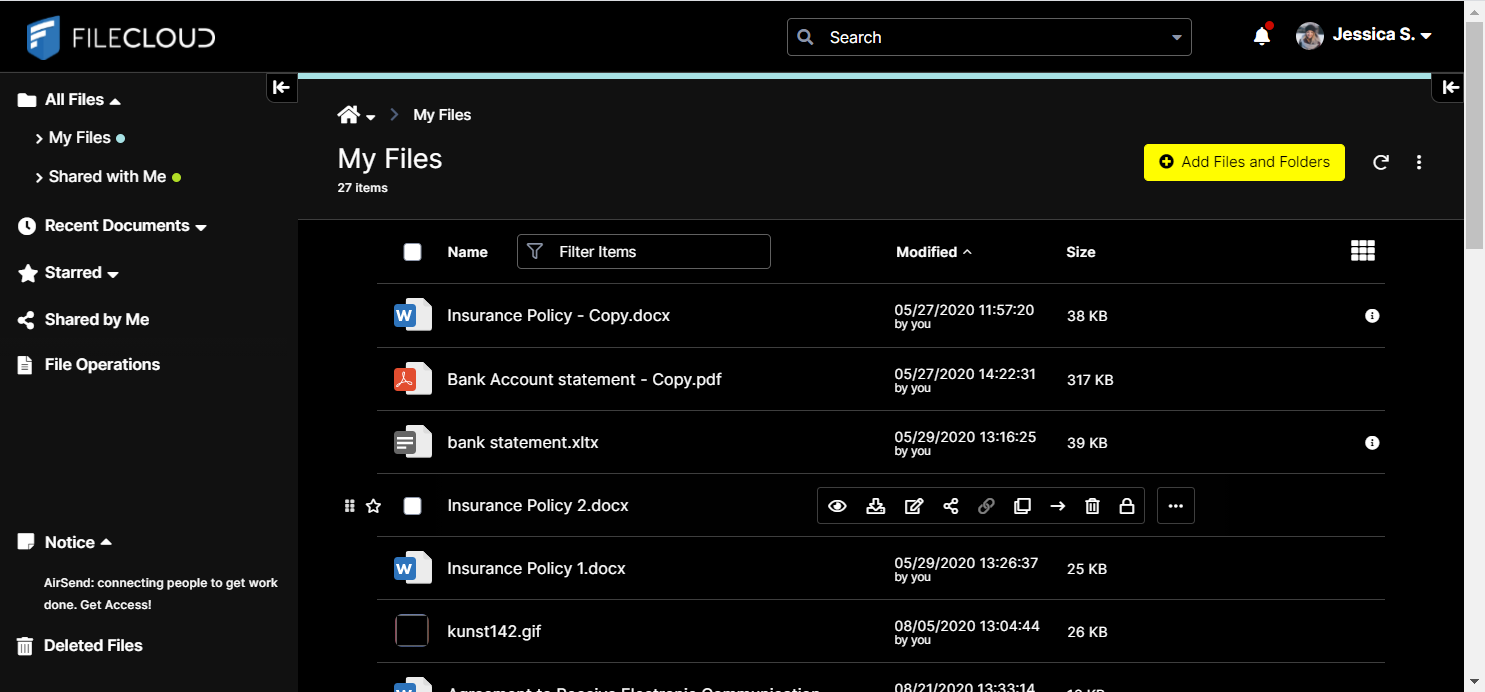The image size is (1485, 692).
Task: Star the Insurance Policy 2.docx file
Action: (373, 506)
